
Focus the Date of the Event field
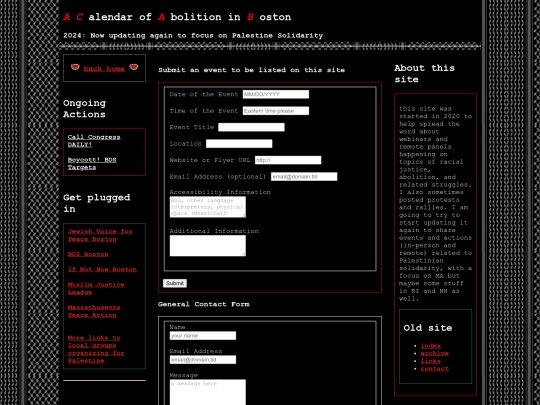[276, 94]
